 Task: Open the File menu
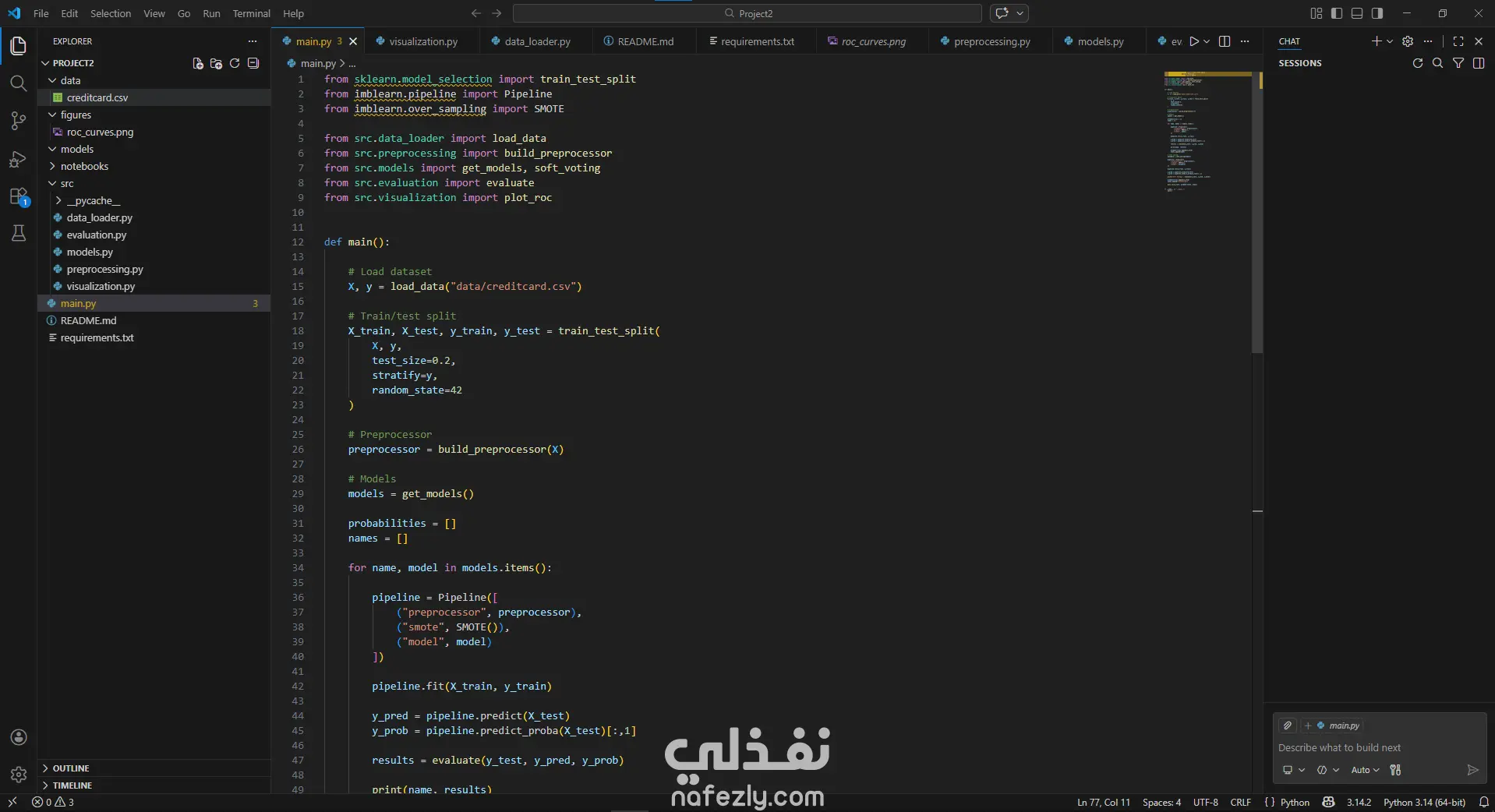pos(41,13)
